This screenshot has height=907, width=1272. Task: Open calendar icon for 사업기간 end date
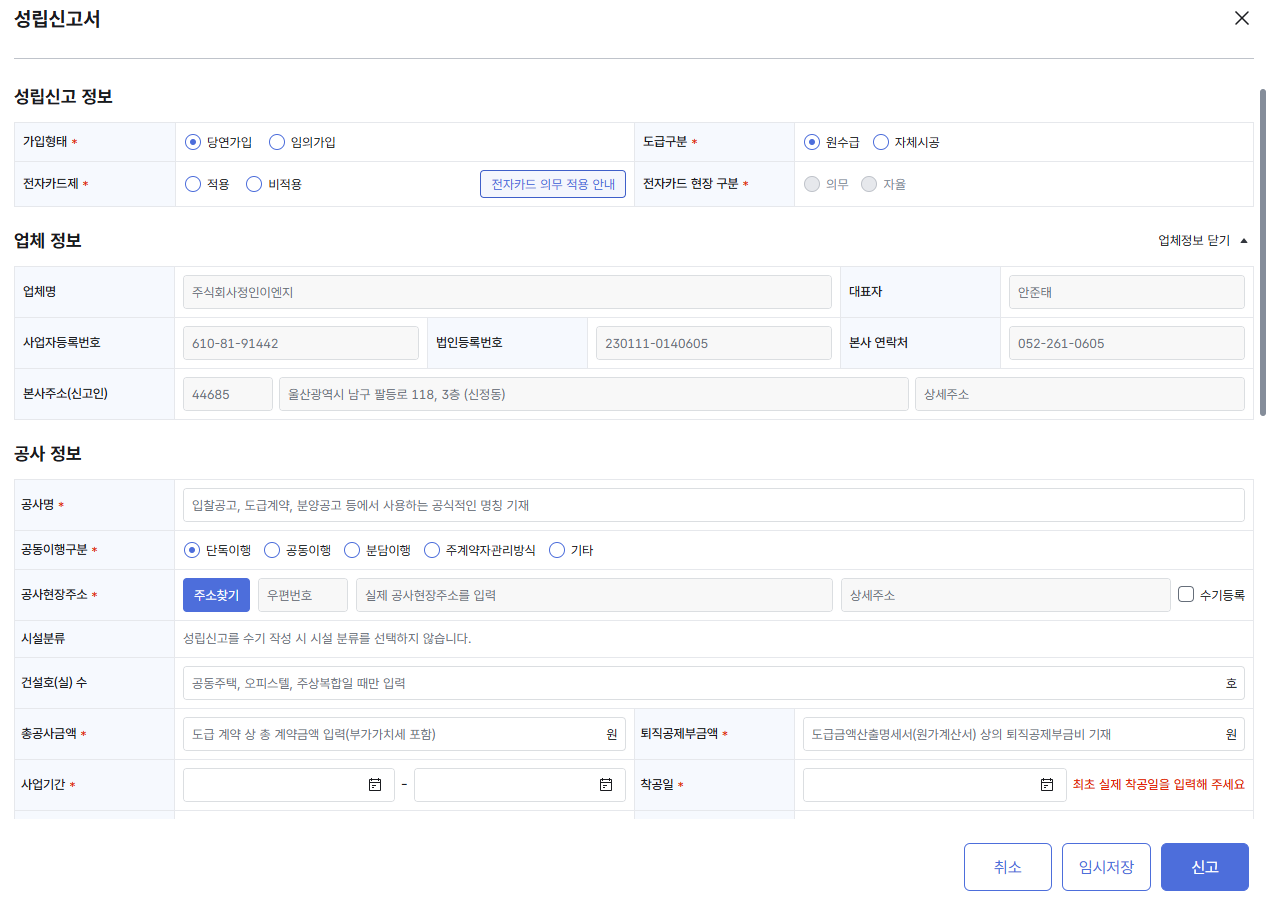pos(606,785)
